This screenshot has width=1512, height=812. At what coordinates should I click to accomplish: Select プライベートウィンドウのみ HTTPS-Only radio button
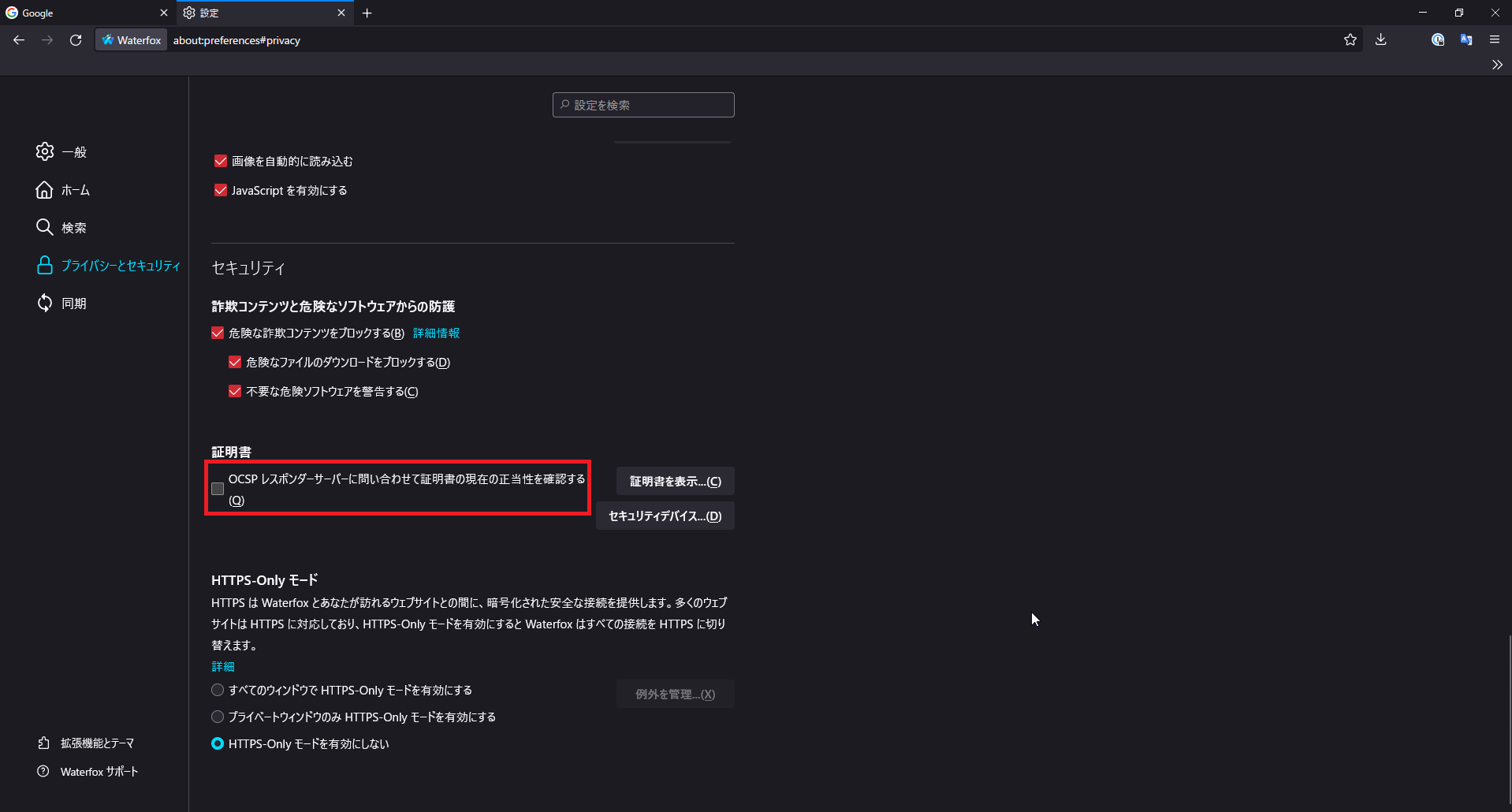click(218, 717)
